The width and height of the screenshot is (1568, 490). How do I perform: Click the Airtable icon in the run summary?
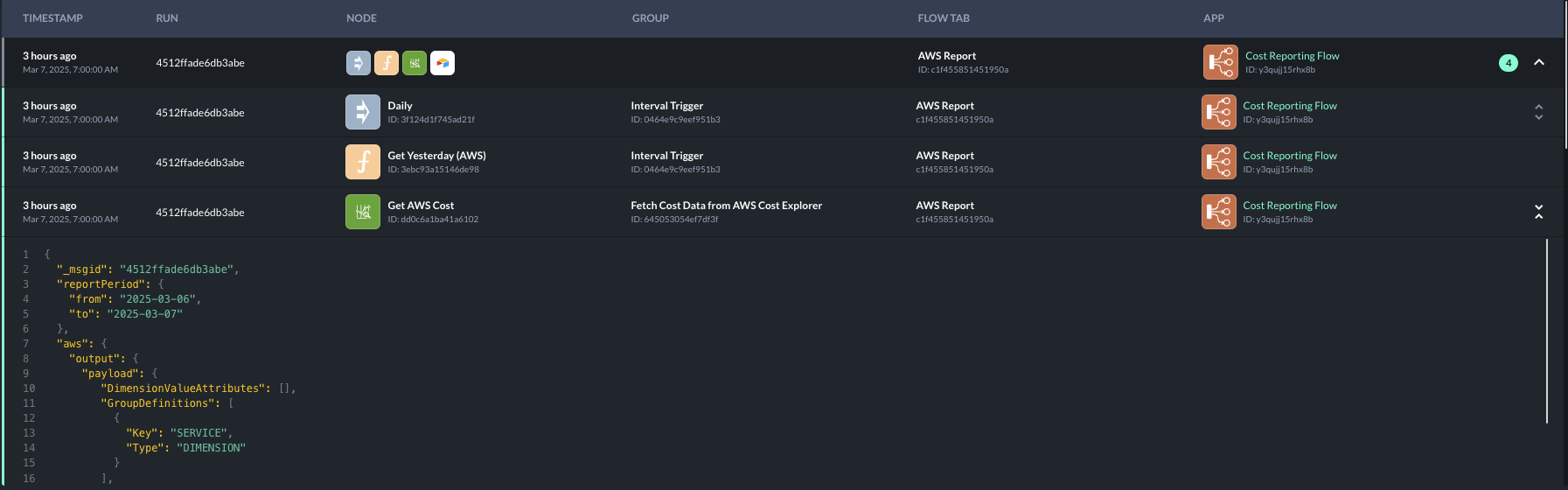(443, 63)
